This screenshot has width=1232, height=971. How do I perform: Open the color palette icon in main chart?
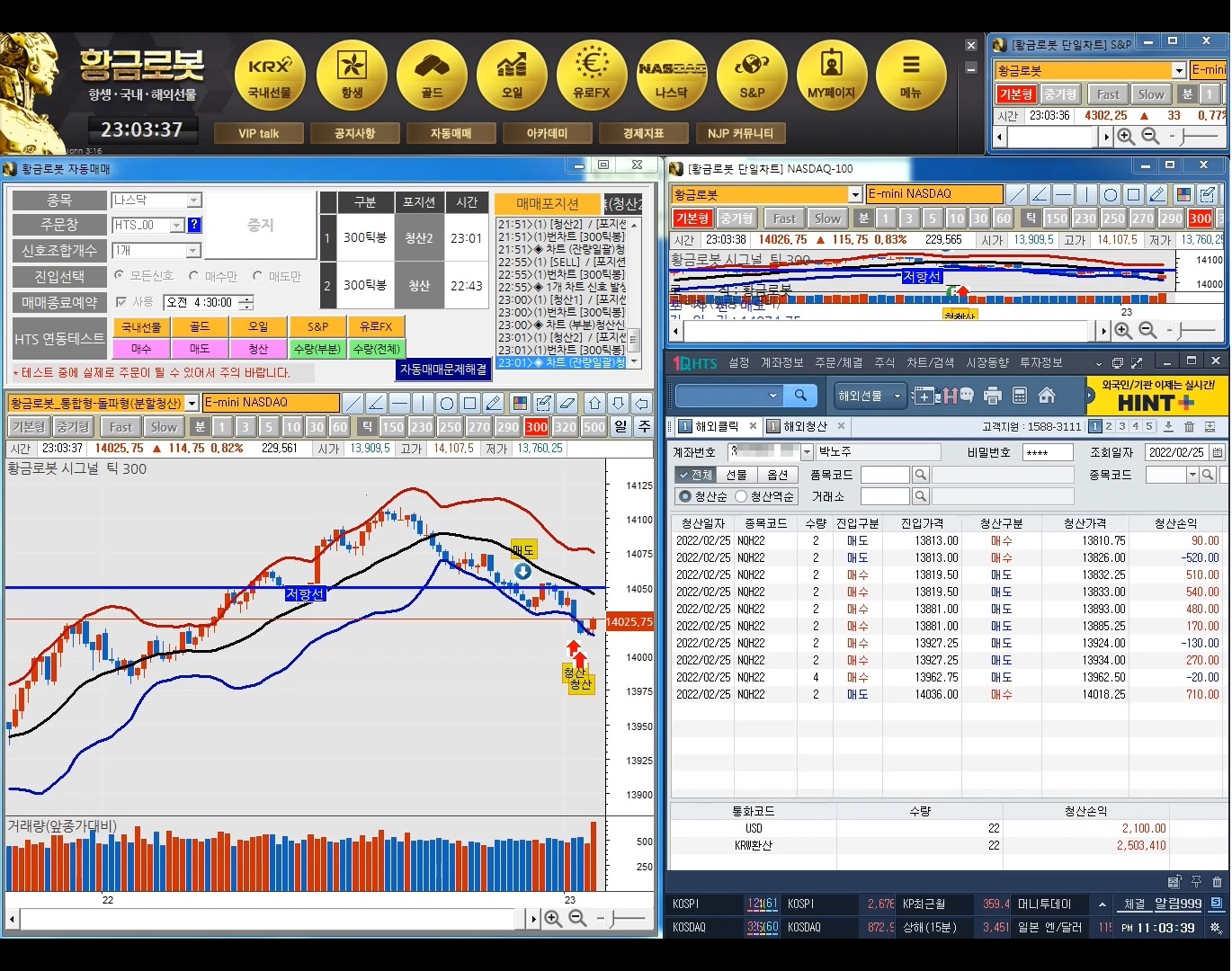(520, 403)
